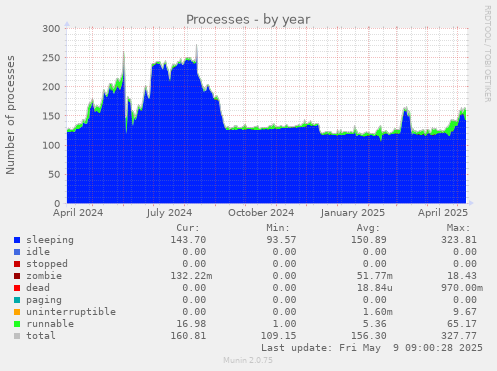This screenshot has height=371, width=497.
Task: Click the 'October 2024' x-axis label
Action: [261, 213]
